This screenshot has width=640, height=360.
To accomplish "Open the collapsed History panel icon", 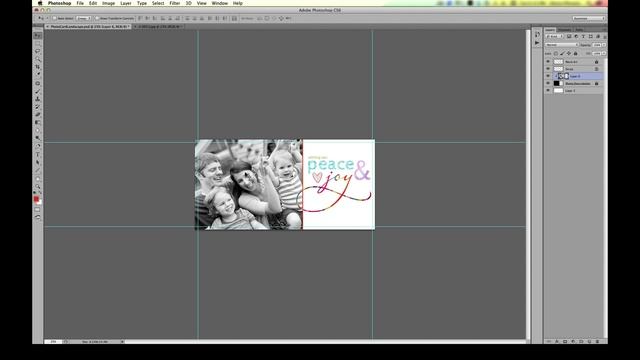I will [537, 35].
